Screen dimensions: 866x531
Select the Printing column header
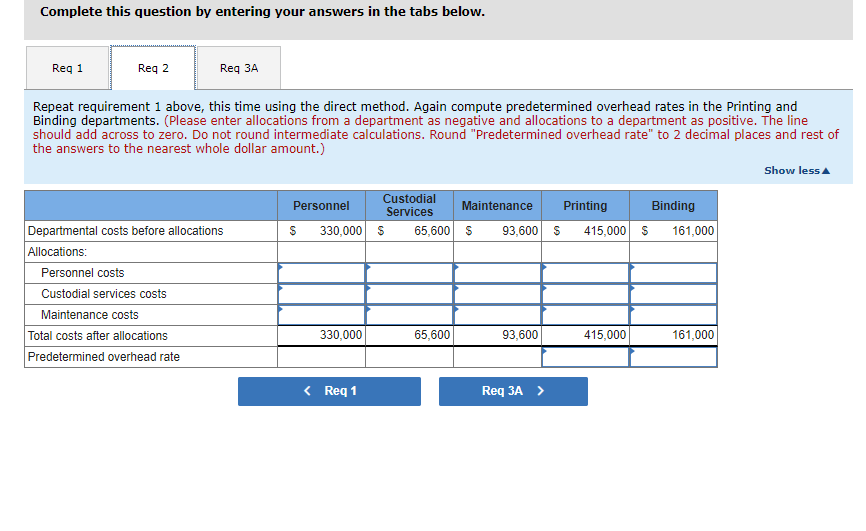tap(585, 206)
